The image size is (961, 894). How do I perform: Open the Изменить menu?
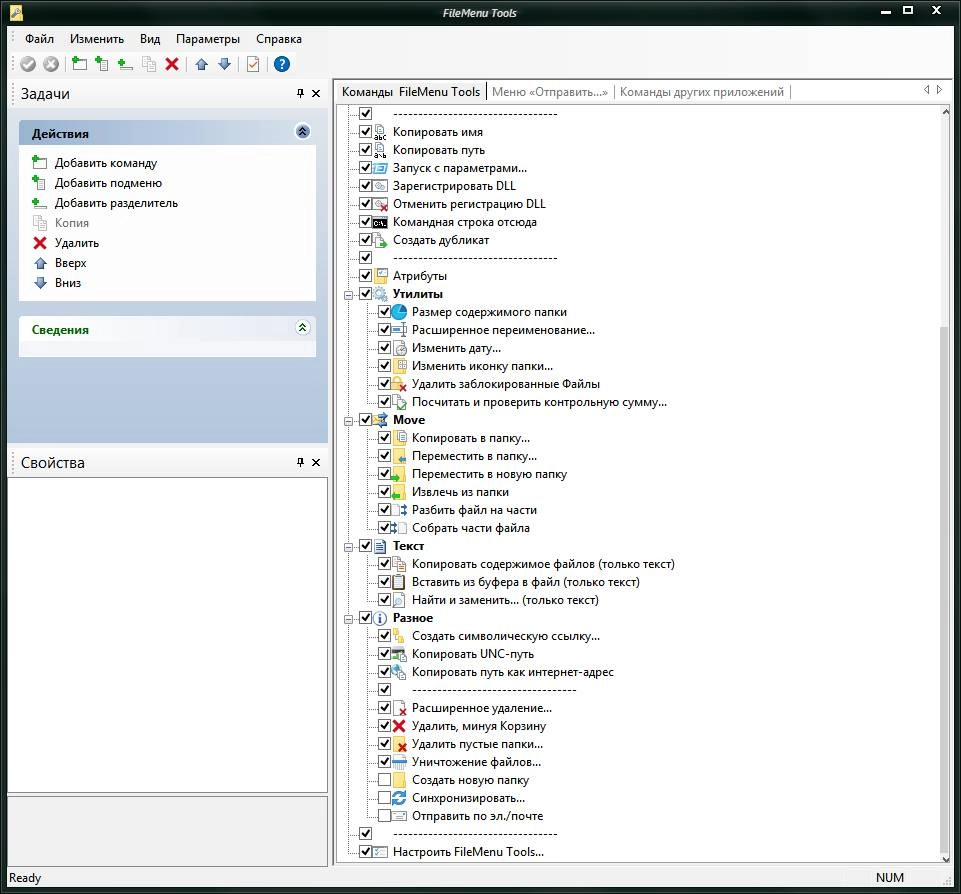(97, 39)
